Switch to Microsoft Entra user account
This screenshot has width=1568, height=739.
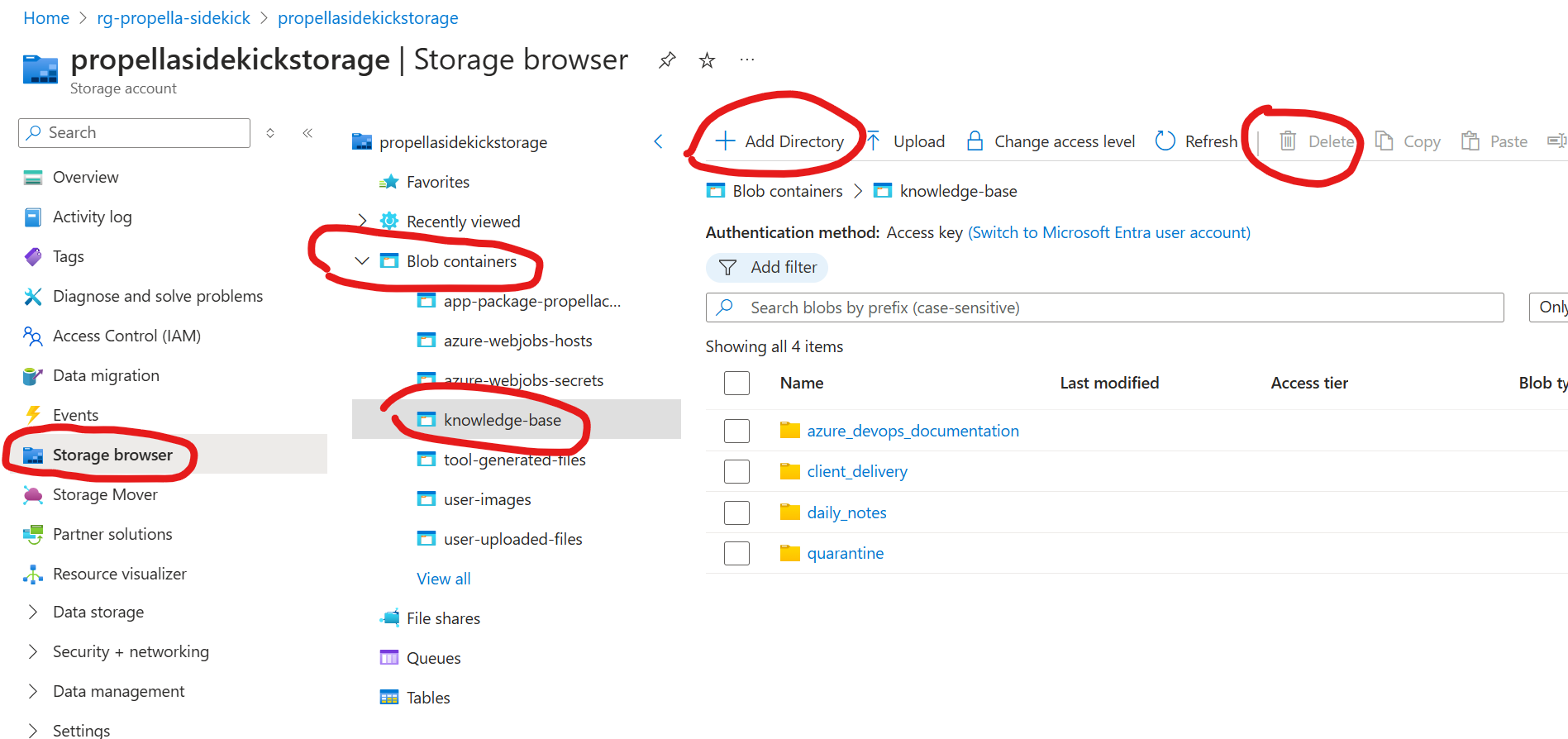[x=1109, y=232]
